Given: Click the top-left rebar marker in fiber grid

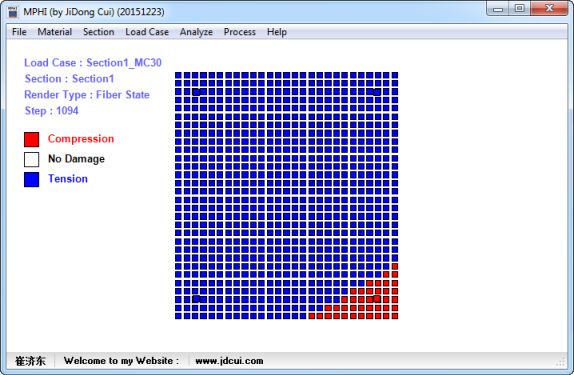Looking at the screenshot, I should pos(196,92).
